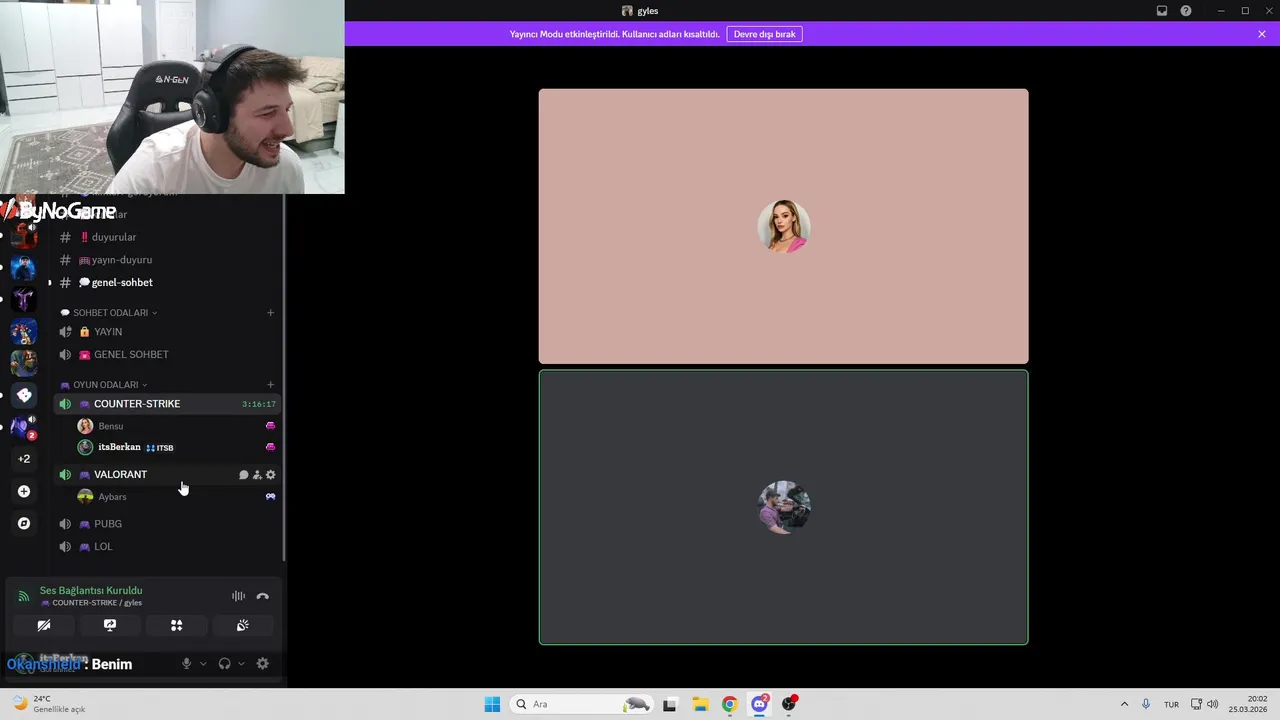Open Discord taskbar icon
Viewport: 1280px width, 720px height.
tap(760, 704)
